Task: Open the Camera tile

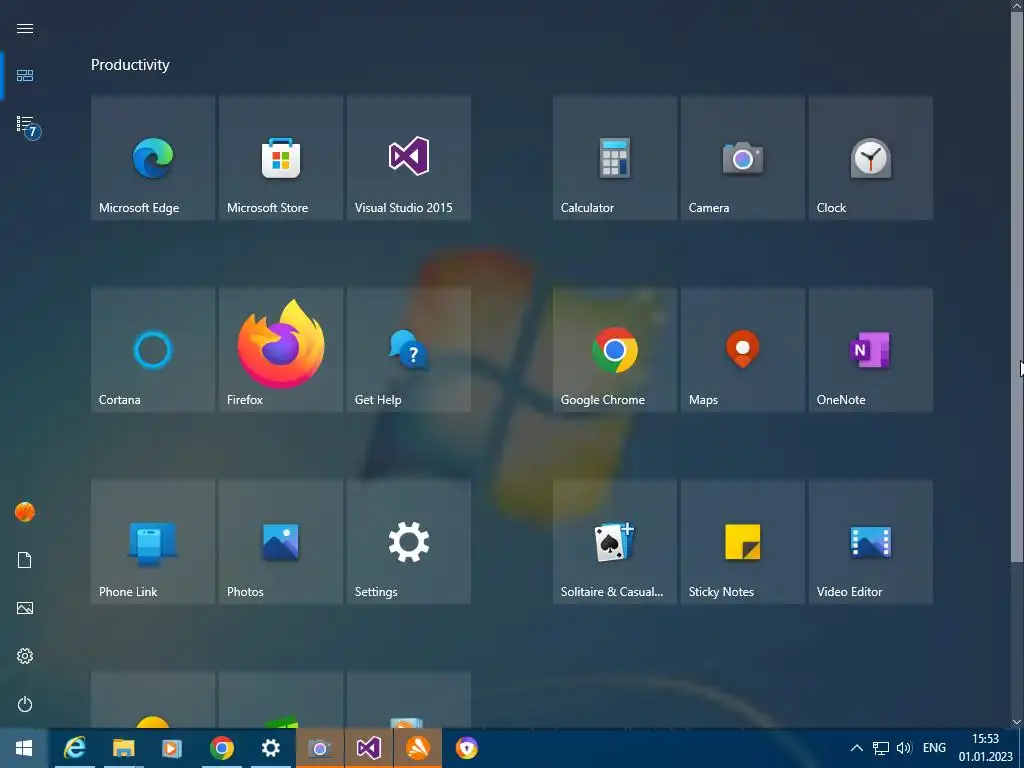Action: pos(743,158)
